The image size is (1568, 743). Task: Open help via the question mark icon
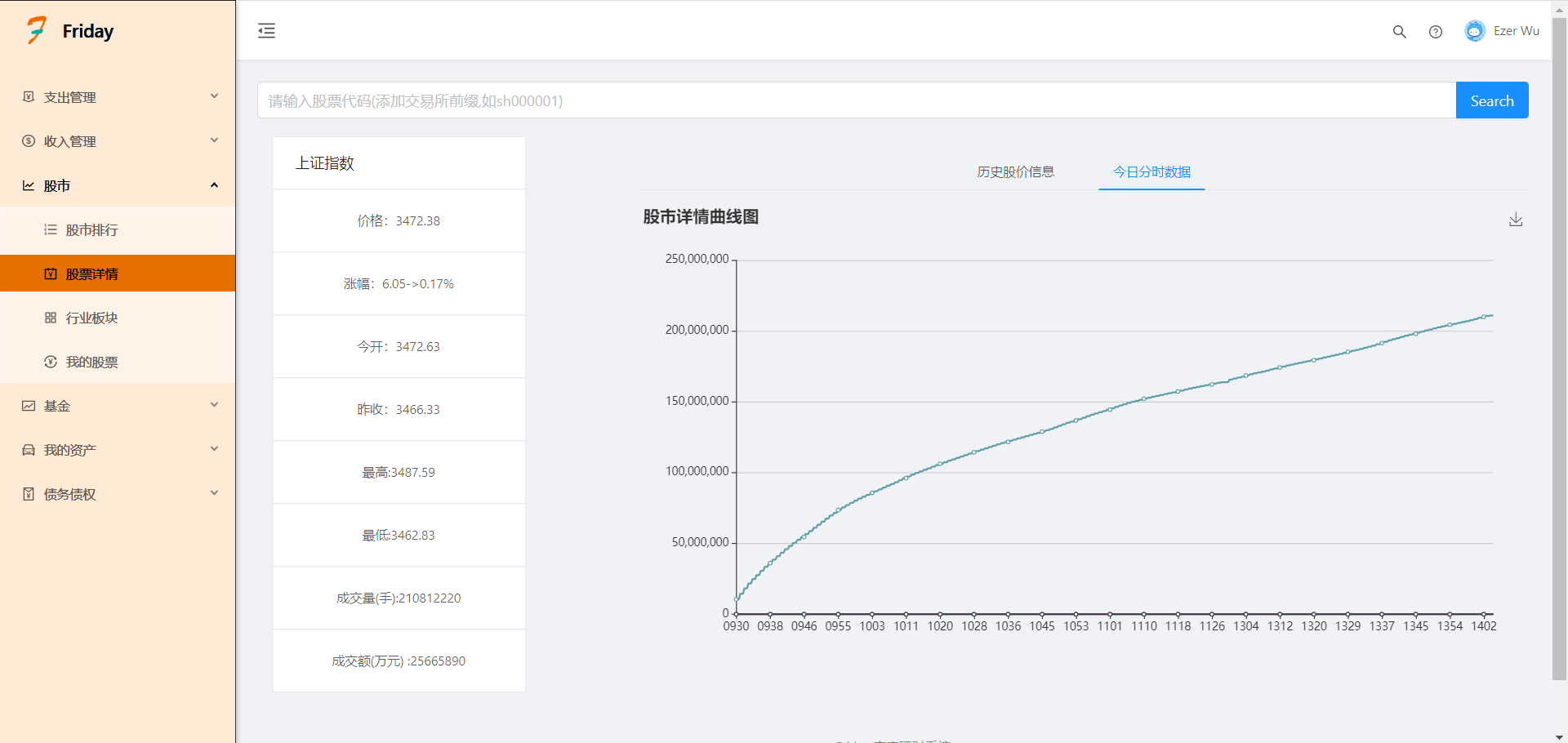point(1435,32)
